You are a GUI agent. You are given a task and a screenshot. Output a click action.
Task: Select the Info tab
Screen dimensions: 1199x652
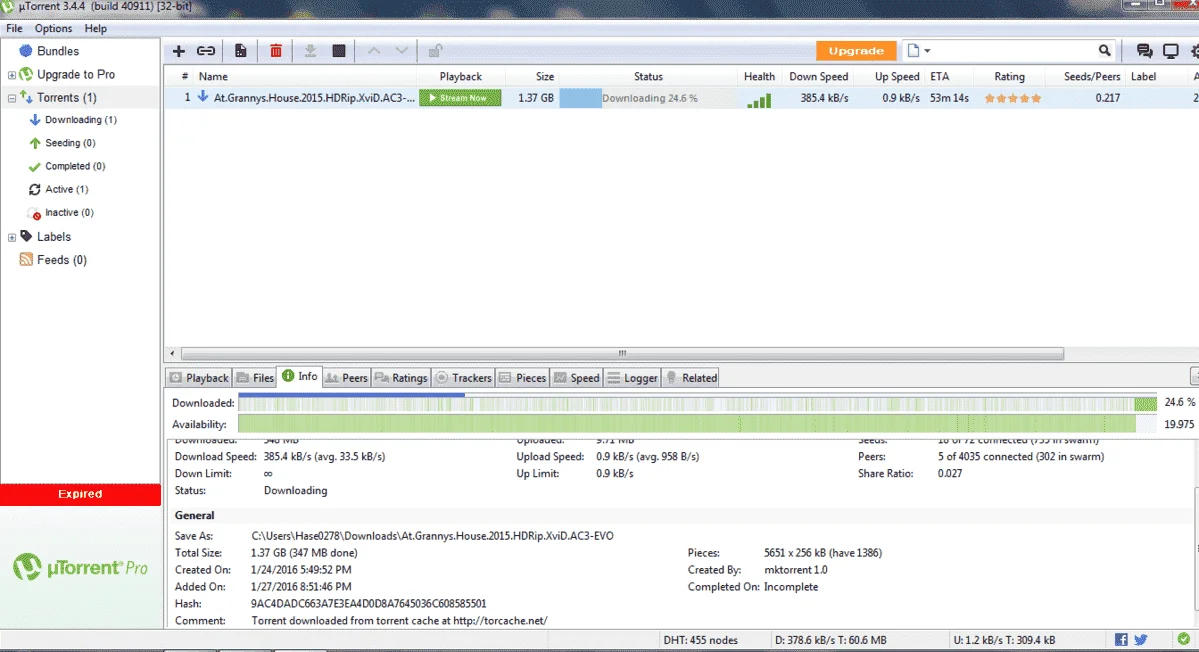[300, 376]
